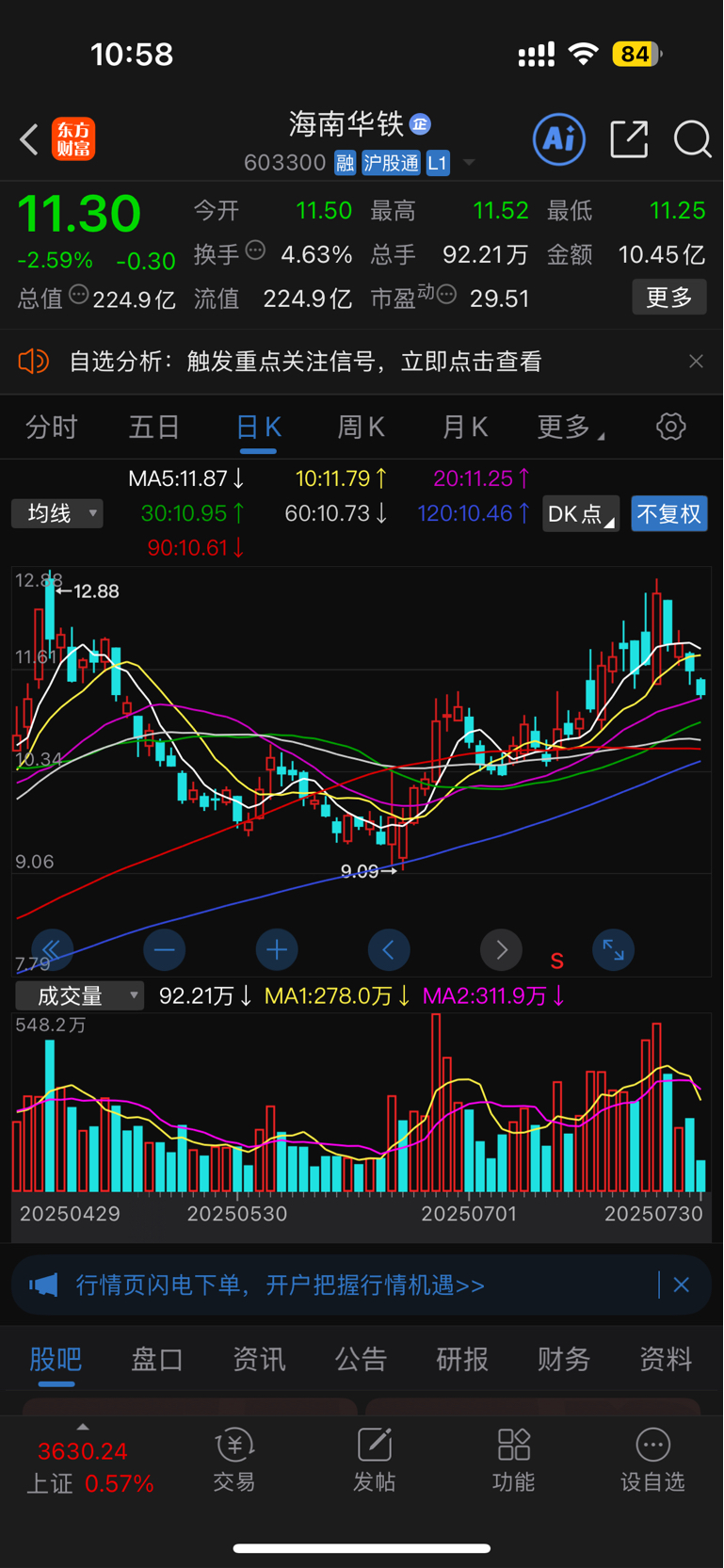Switch to the 五日 tab
This screenshot has width=724, height=1568.
pos(154,428)
